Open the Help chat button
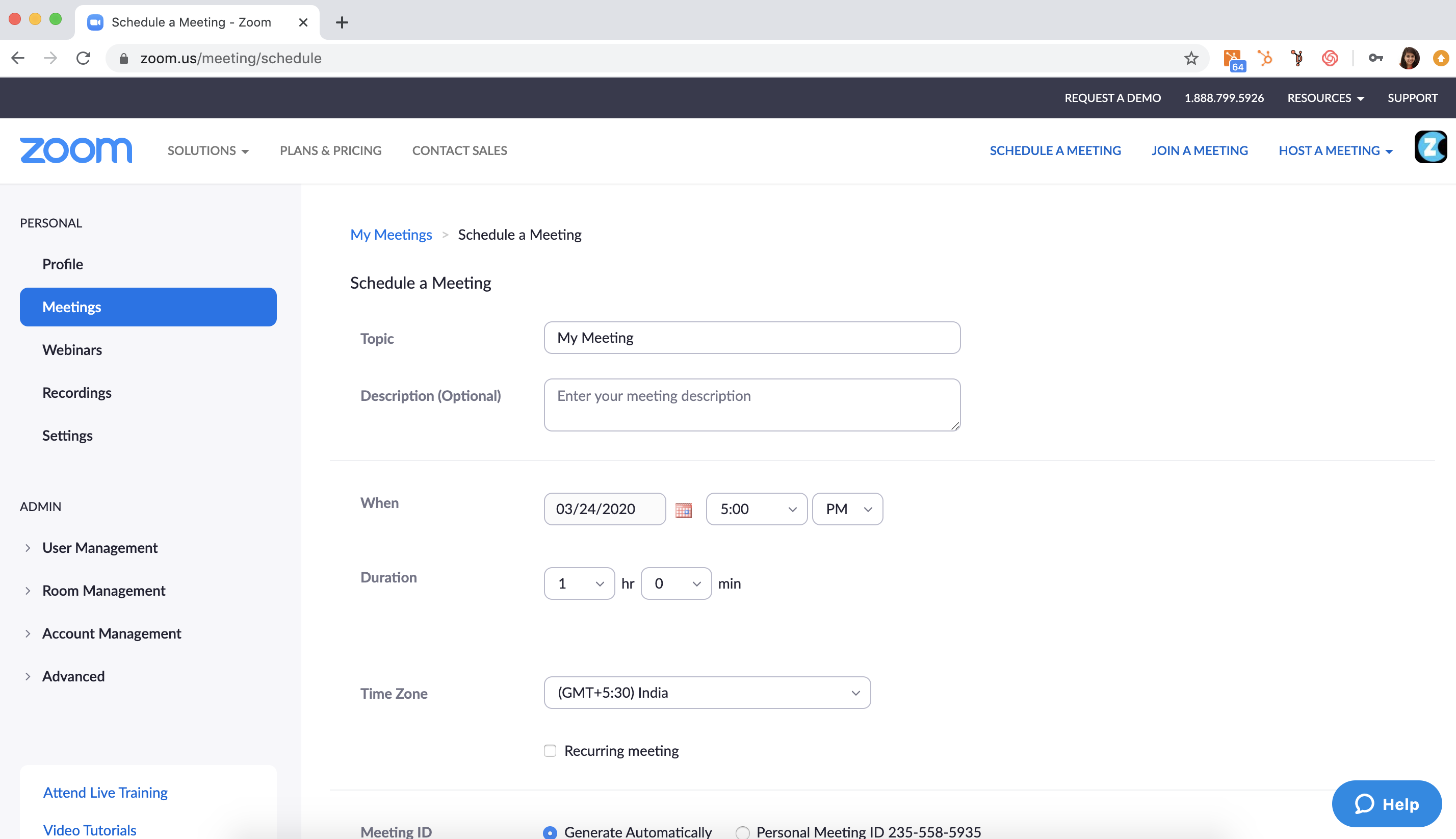The width and height of the screenshot is (1456, 839). pos(1386,803)
